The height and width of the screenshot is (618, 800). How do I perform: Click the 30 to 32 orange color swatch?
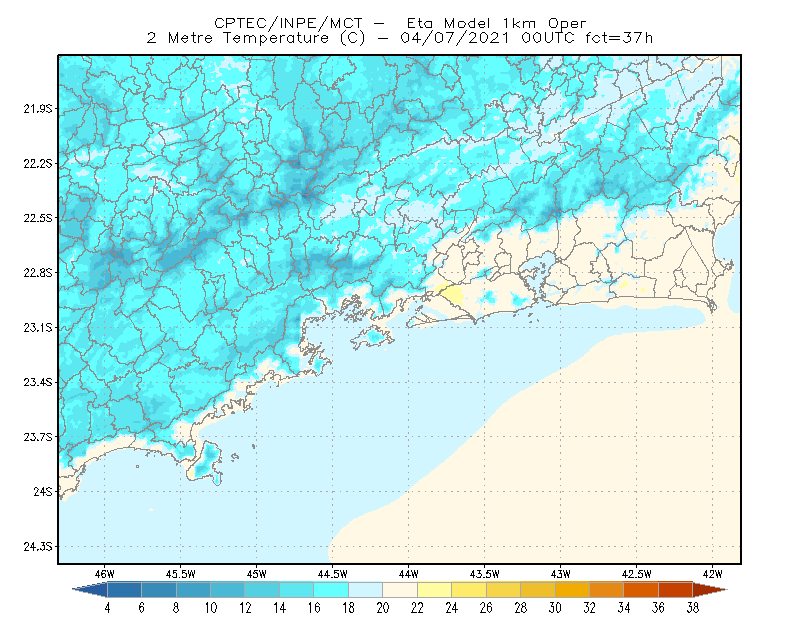572,590
